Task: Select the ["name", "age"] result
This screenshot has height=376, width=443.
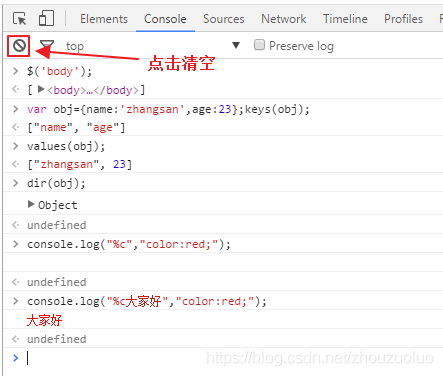Action: (76, 128)
